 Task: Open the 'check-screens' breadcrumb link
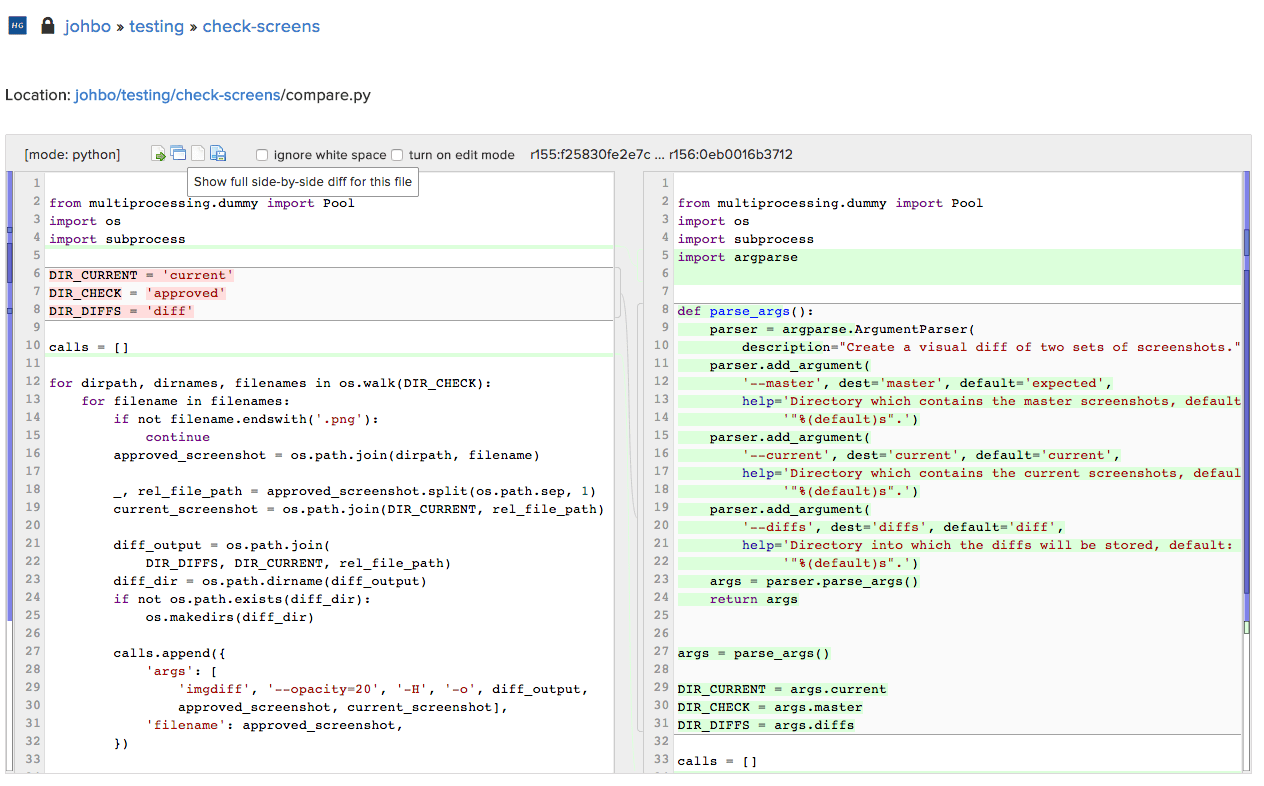pos(261,25)
